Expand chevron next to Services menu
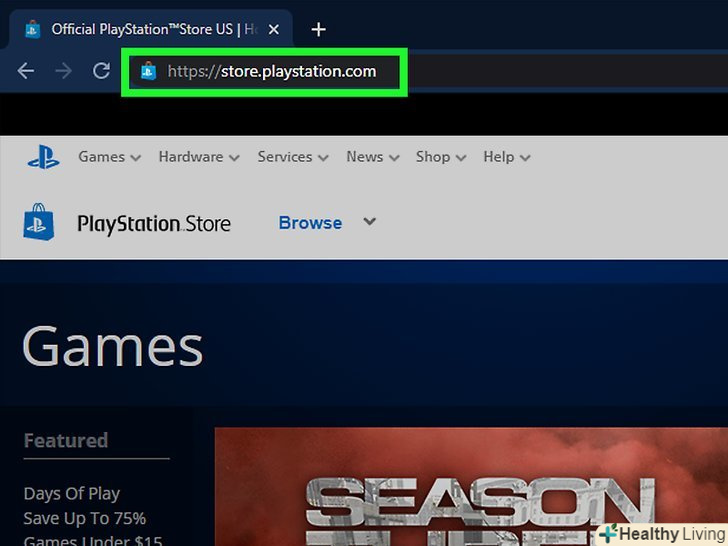The width and height of the screenshot is (728, 546). click(323, 158)
